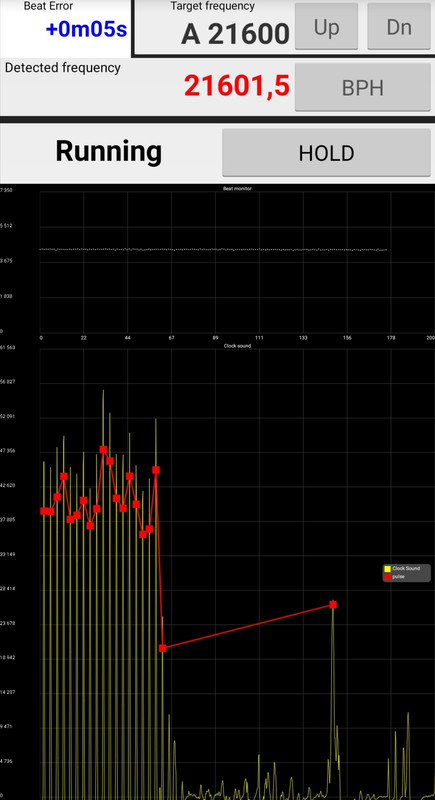Screen dimensions: 435x800
Task: Click the 89 x-axis label of Beat monitor
Action: [x=216, y=338]
